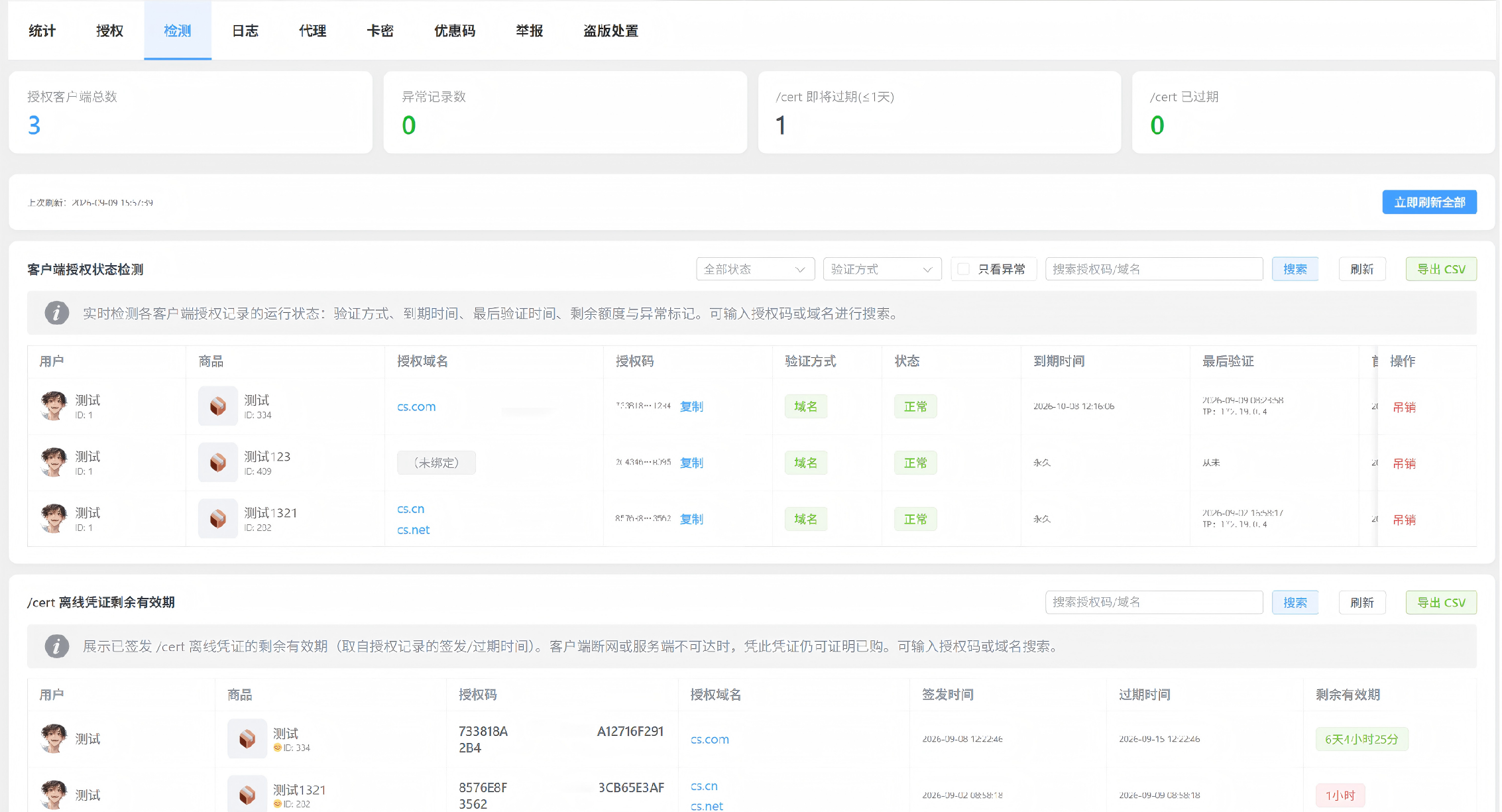Click 搜索 in the /cert 离线凭证 section
The height and width of the screenshot is (812, 1502).
(x=1295, y=602)
